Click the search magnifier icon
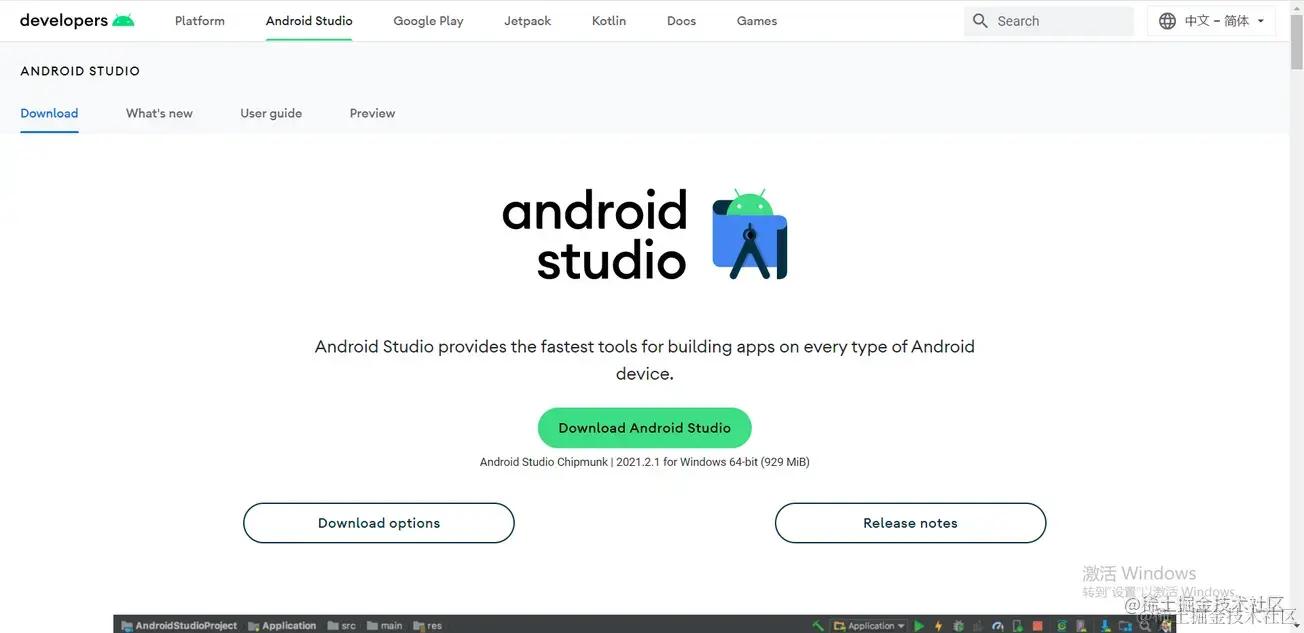The width and height of the screenshot is (1304, 633). coord(980,21)
